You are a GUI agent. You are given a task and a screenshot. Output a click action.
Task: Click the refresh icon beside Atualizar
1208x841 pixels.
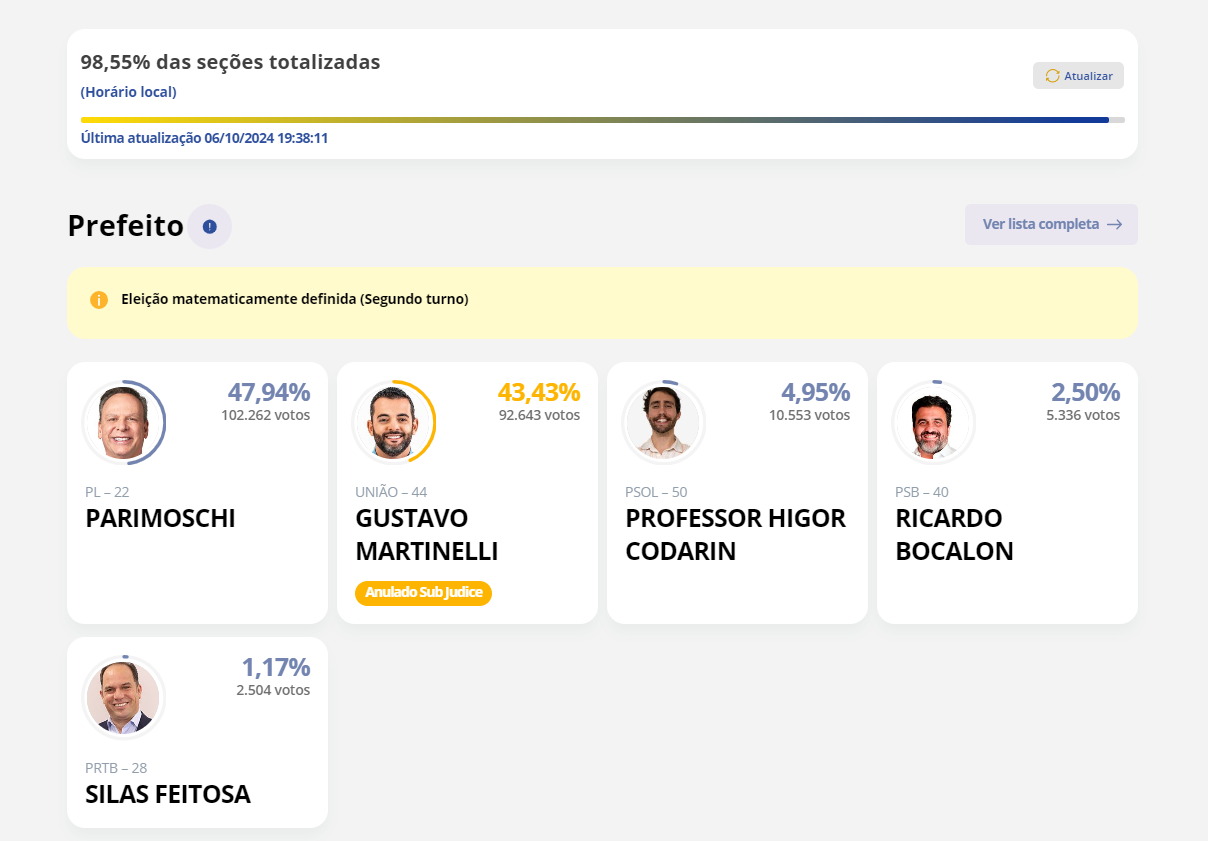tap(1052, 76)
